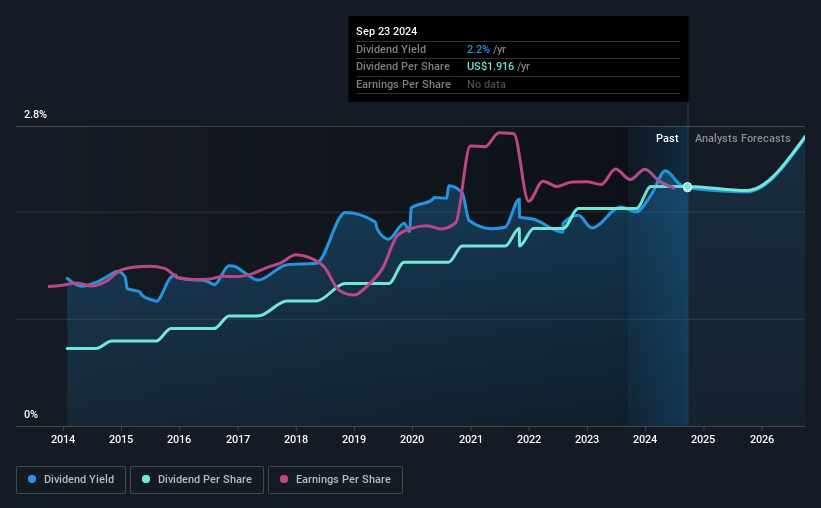Click the 2020 x-axis year label
The height and width of the screenshot is (508, 821).
(412, 439)
